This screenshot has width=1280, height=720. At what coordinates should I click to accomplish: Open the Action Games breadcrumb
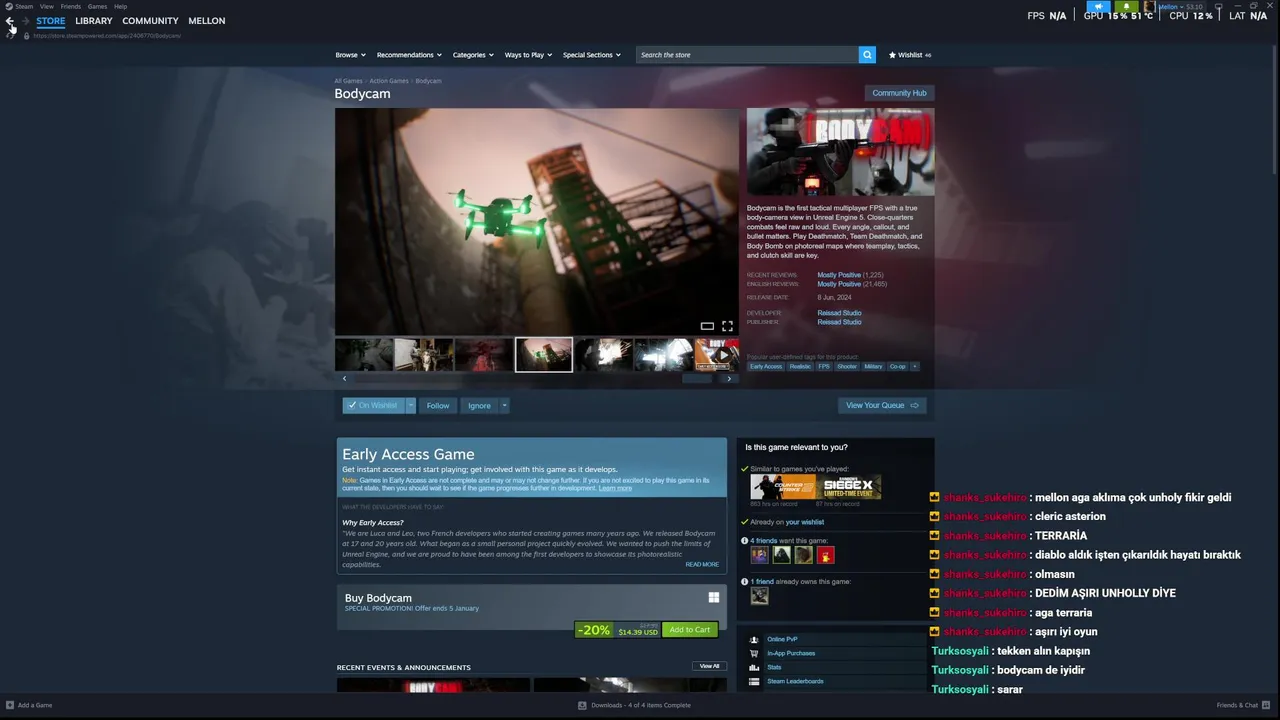(389, 81)
